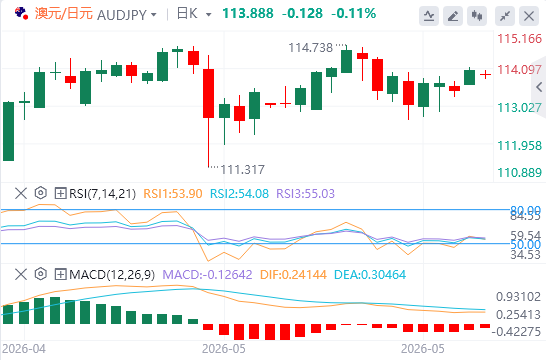Collapse chart with shrink arrows icon
The image size is (546, 360).
[x=505, y=16]
